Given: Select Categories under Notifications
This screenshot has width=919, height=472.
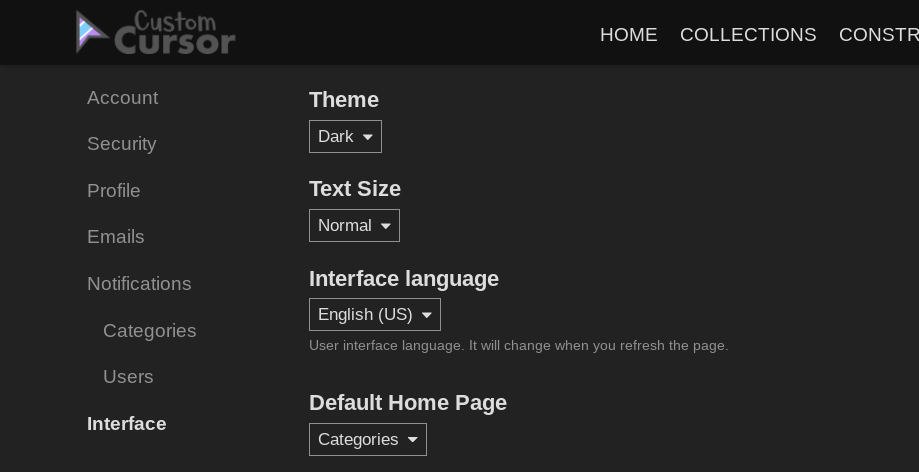Looking at the screenshot, I should click(x=149, y=331).
